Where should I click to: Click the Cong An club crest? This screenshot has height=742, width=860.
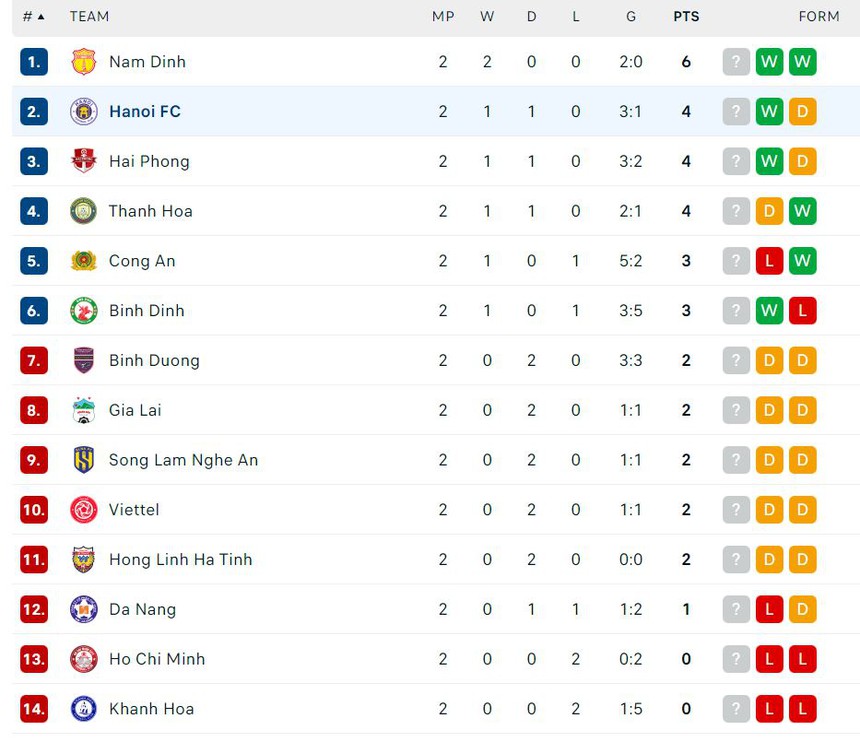point(85,261)
